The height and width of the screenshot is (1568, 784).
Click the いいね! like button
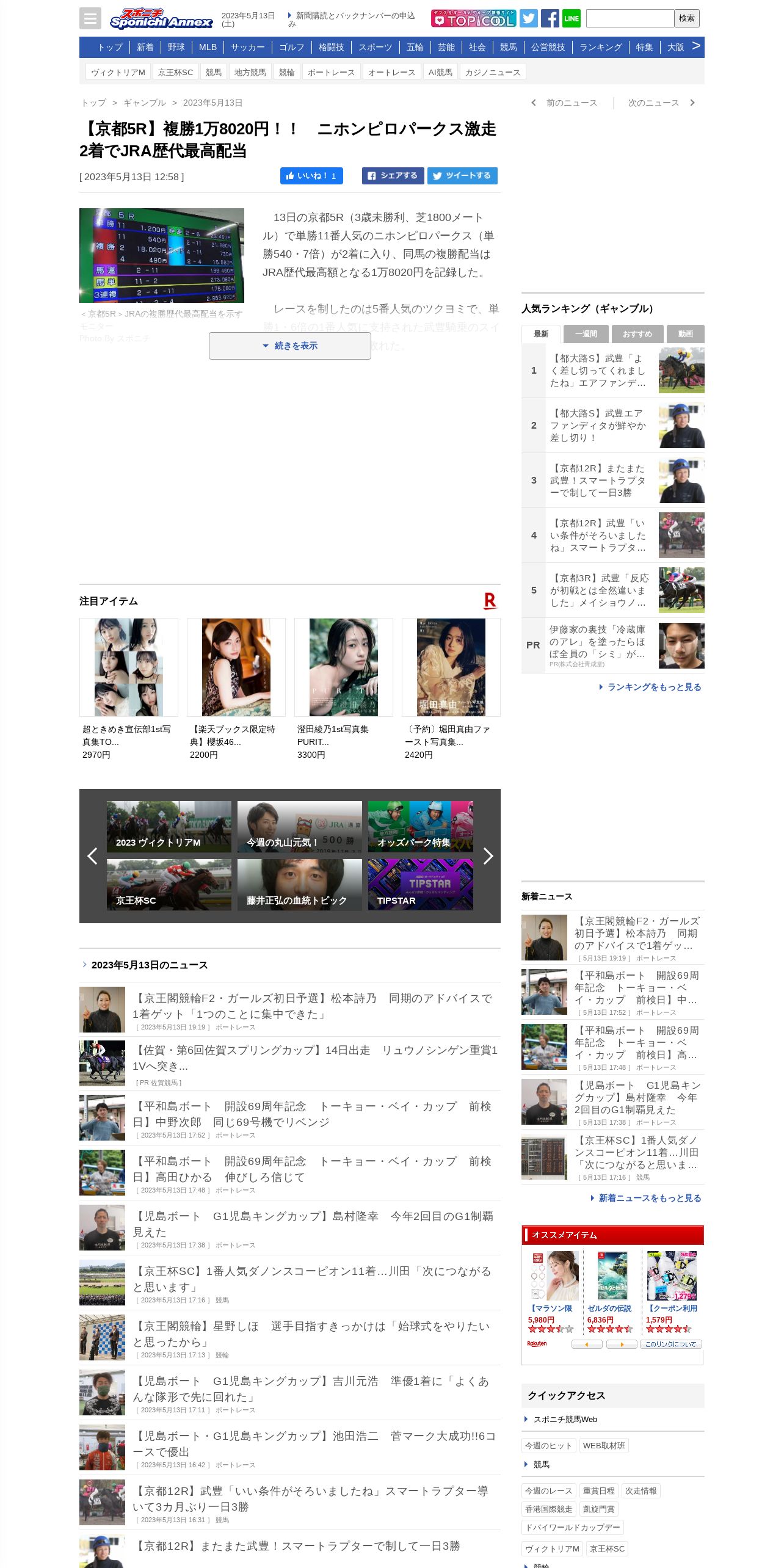point(311,176)
